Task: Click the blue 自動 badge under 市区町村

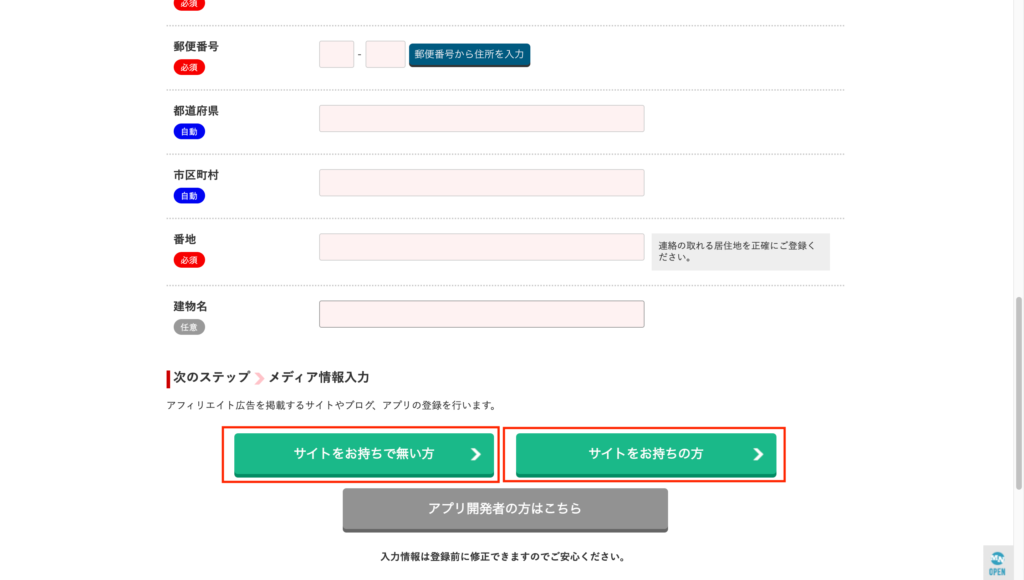Action: click(x=189, y=196)
